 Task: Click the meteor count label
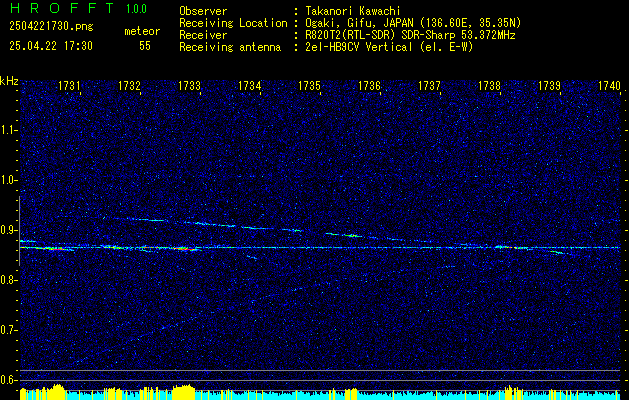(x=142, y=31)
